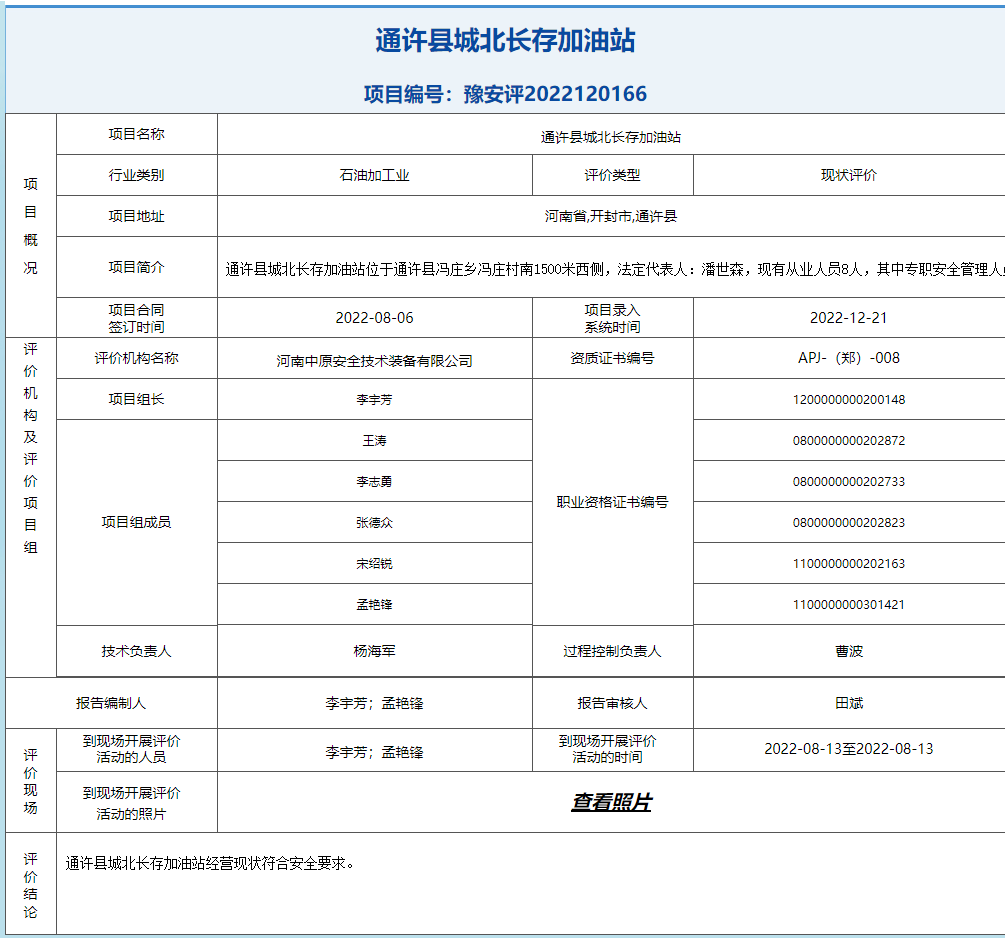Click certificate number 1100000000301421
The height and width of the screenshot is (938, 1005).
[848, 604]
